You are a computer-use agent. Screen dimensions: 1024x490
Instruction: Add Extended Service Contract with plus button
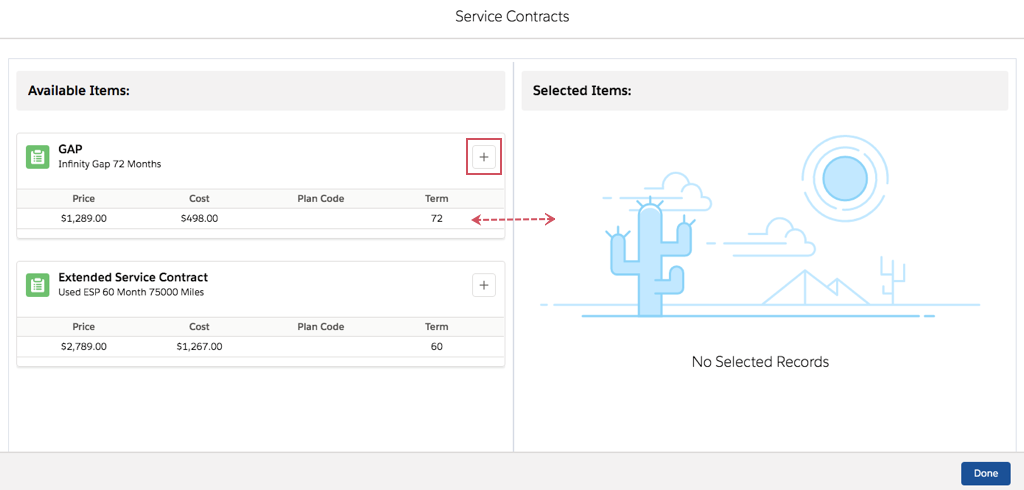484,286
